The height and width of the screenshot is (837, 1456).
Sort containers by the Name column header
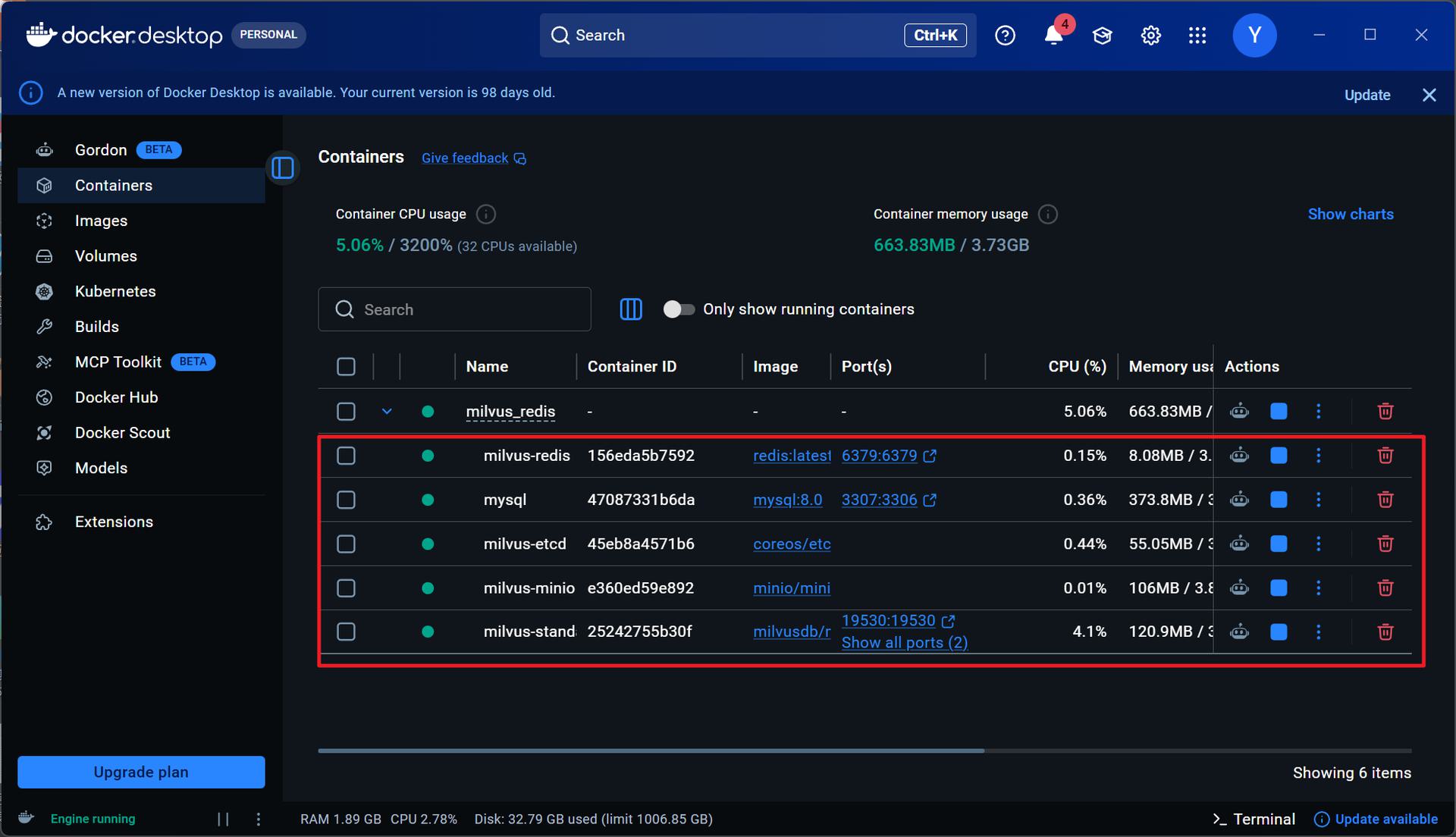pyautogui.click(x=487, y=367)
